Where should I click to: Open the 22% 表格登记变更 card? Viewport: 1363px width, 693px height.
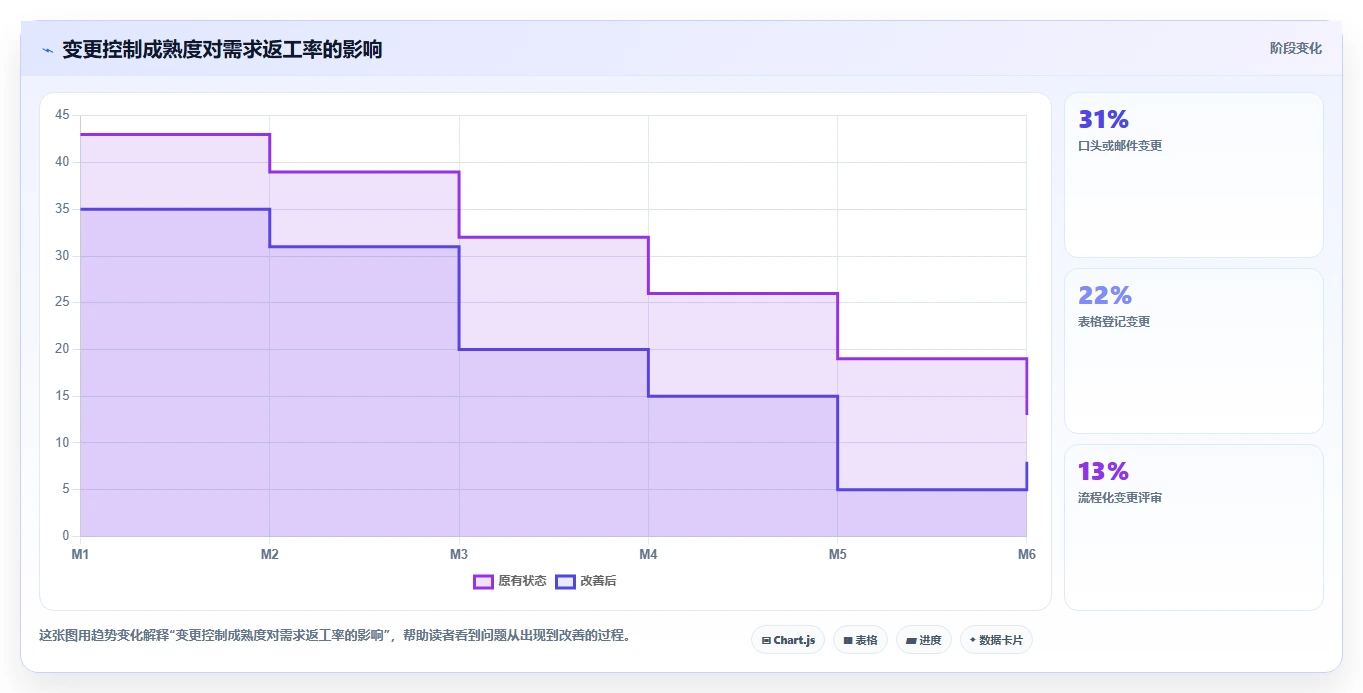1194,351
